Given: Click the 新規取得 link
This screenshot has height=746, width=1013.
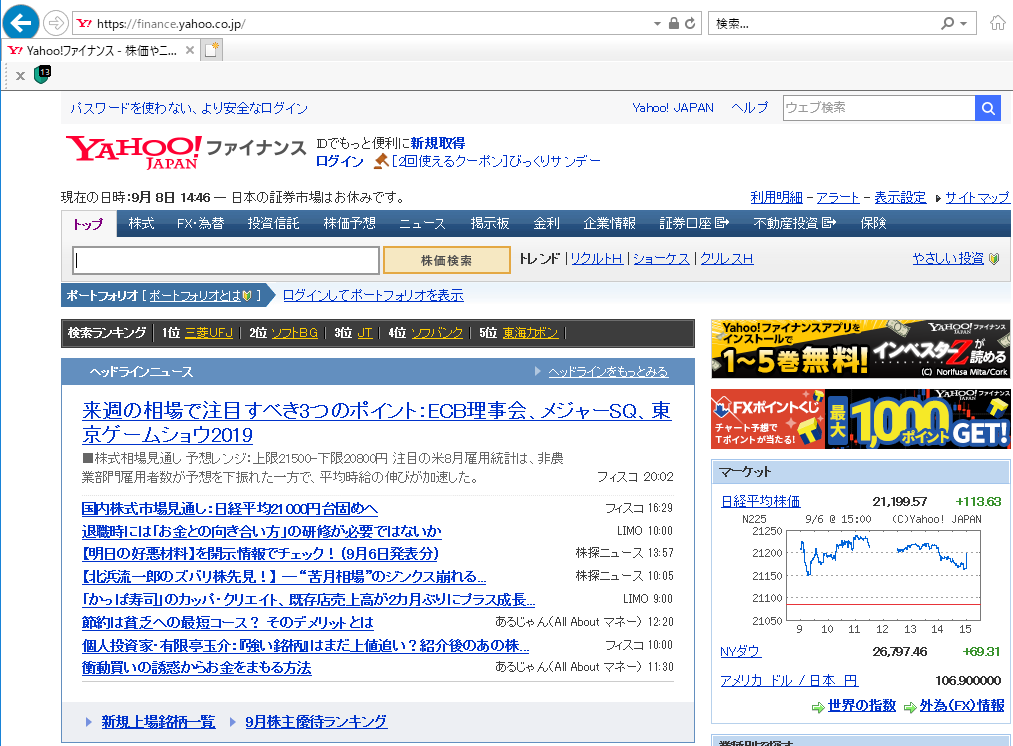Looking at the screenshot, I should (x=437, y=143).
